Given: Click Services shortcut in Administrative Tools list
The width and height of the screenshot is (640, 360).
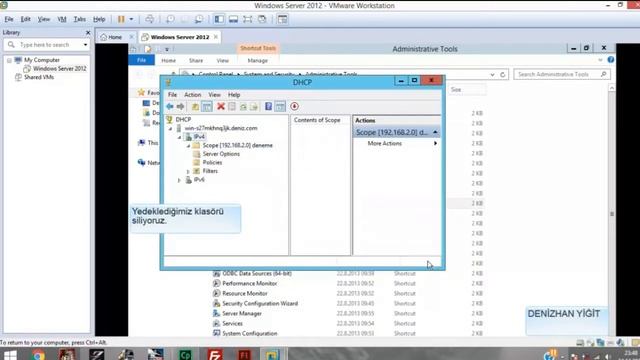Looking at the screenshot, I should pyautogui.click(x=232, y=324).
